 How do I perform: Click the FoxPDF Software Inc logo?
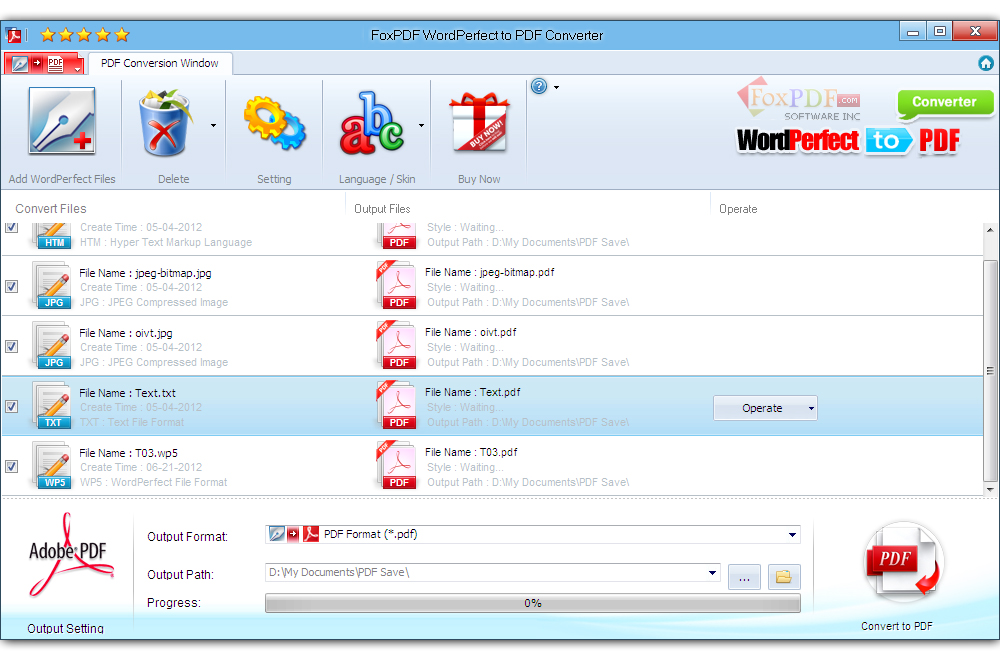tap(798, 100)
